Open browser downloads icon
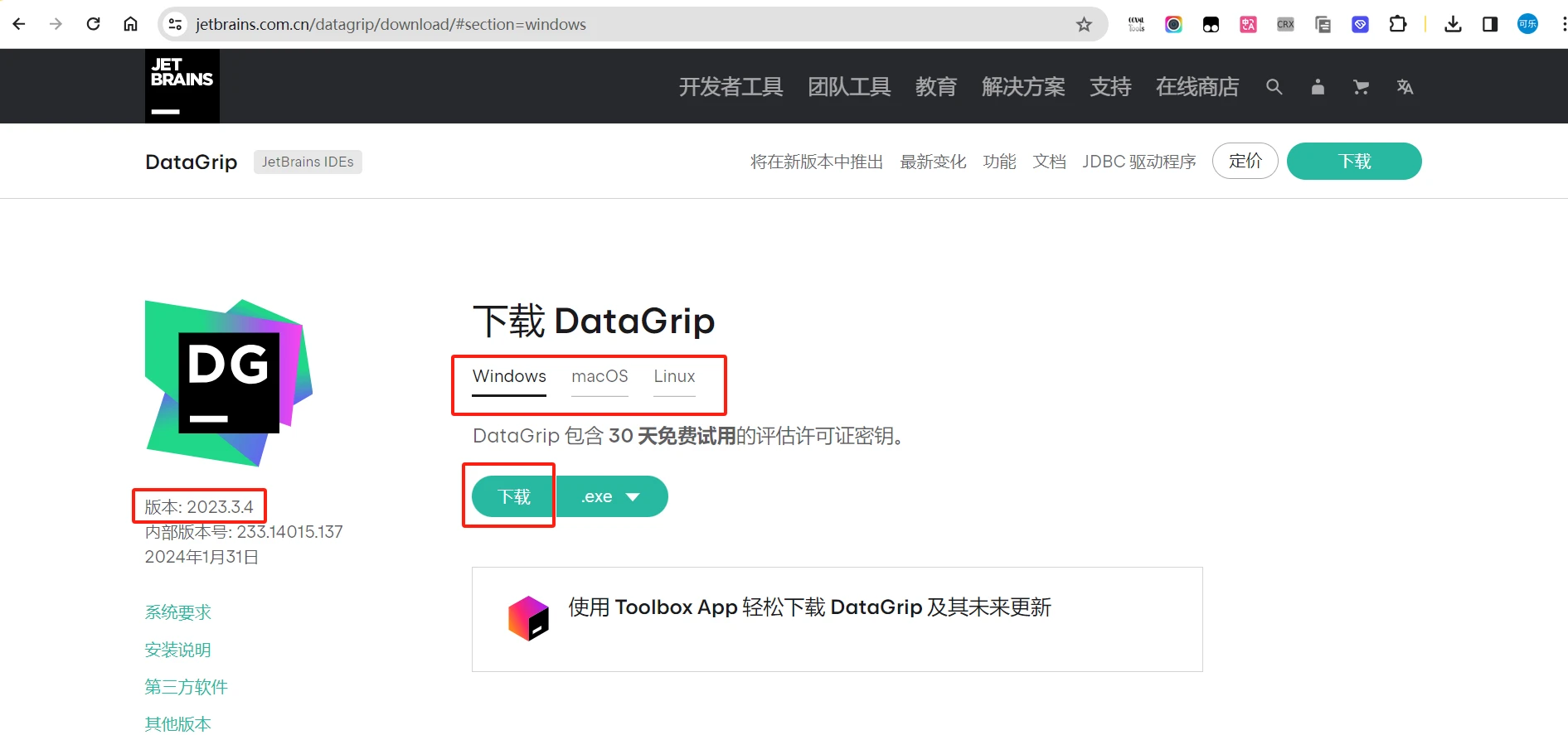Screen dimensions: 1568x735 coord(1453,24)
